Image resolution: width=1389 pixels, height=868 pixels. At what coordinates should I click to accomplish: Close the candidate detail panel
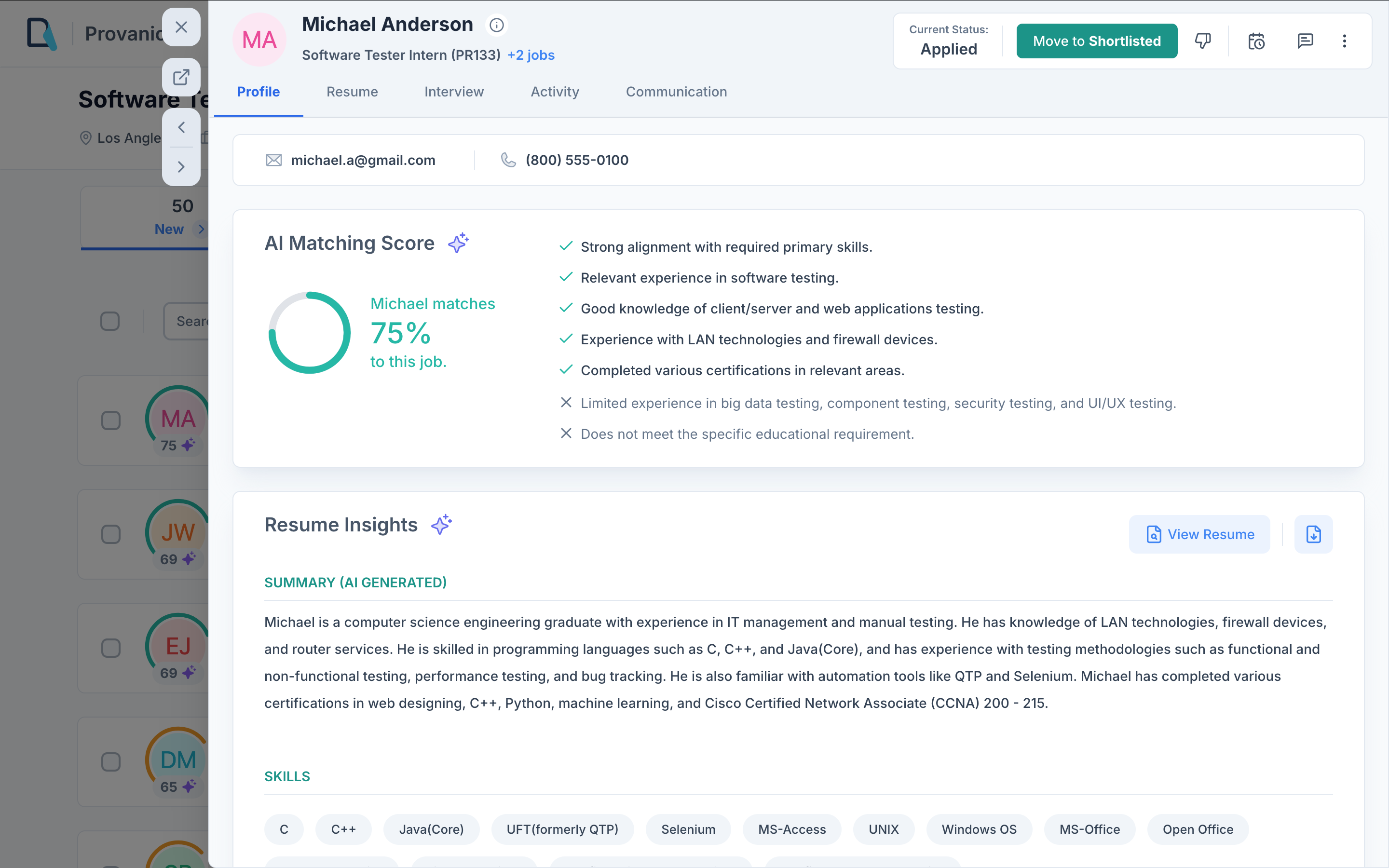click(x=181, y=27)
